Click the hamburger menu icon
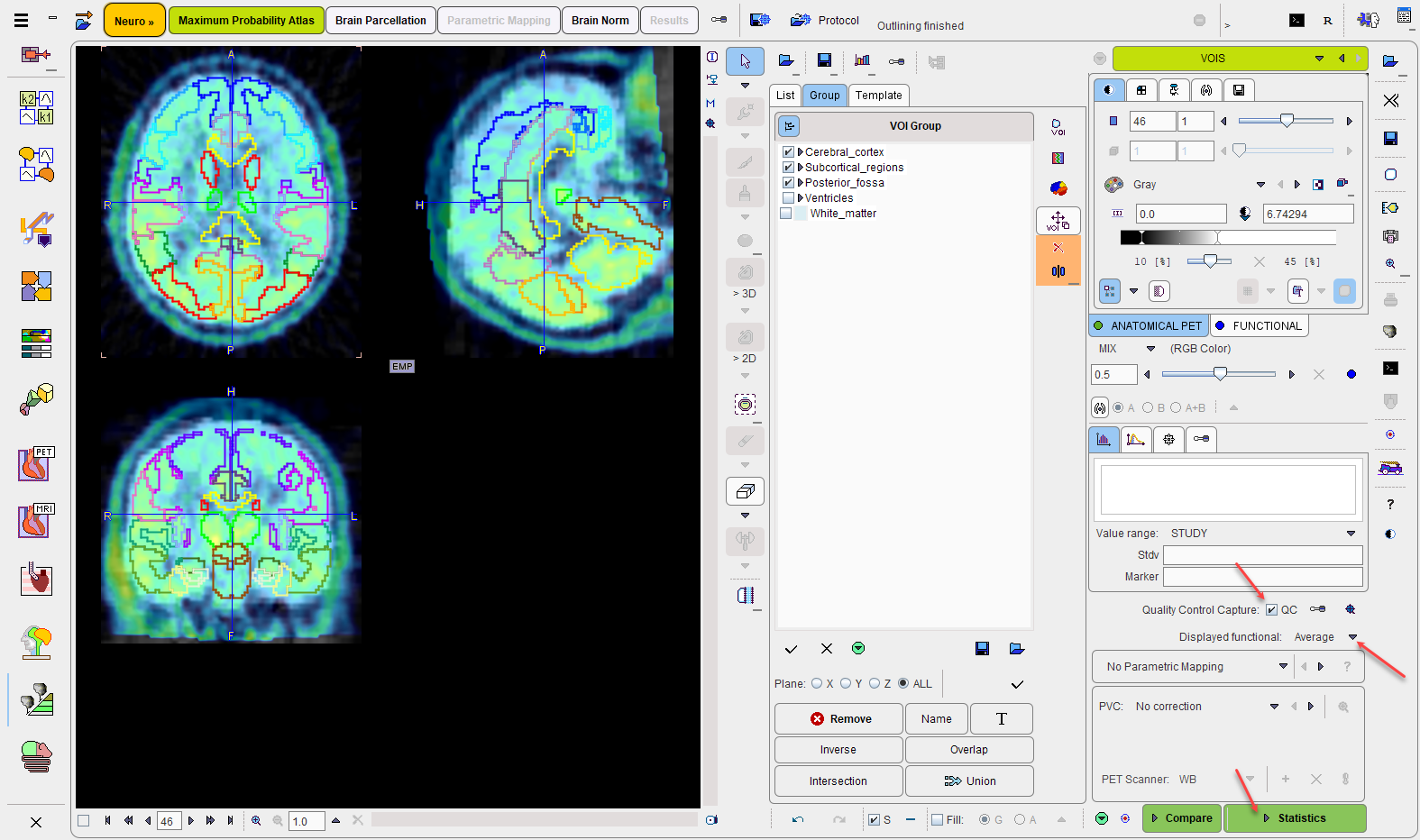Viewport: 1420px width, 840px height. (x=22, y=19)
